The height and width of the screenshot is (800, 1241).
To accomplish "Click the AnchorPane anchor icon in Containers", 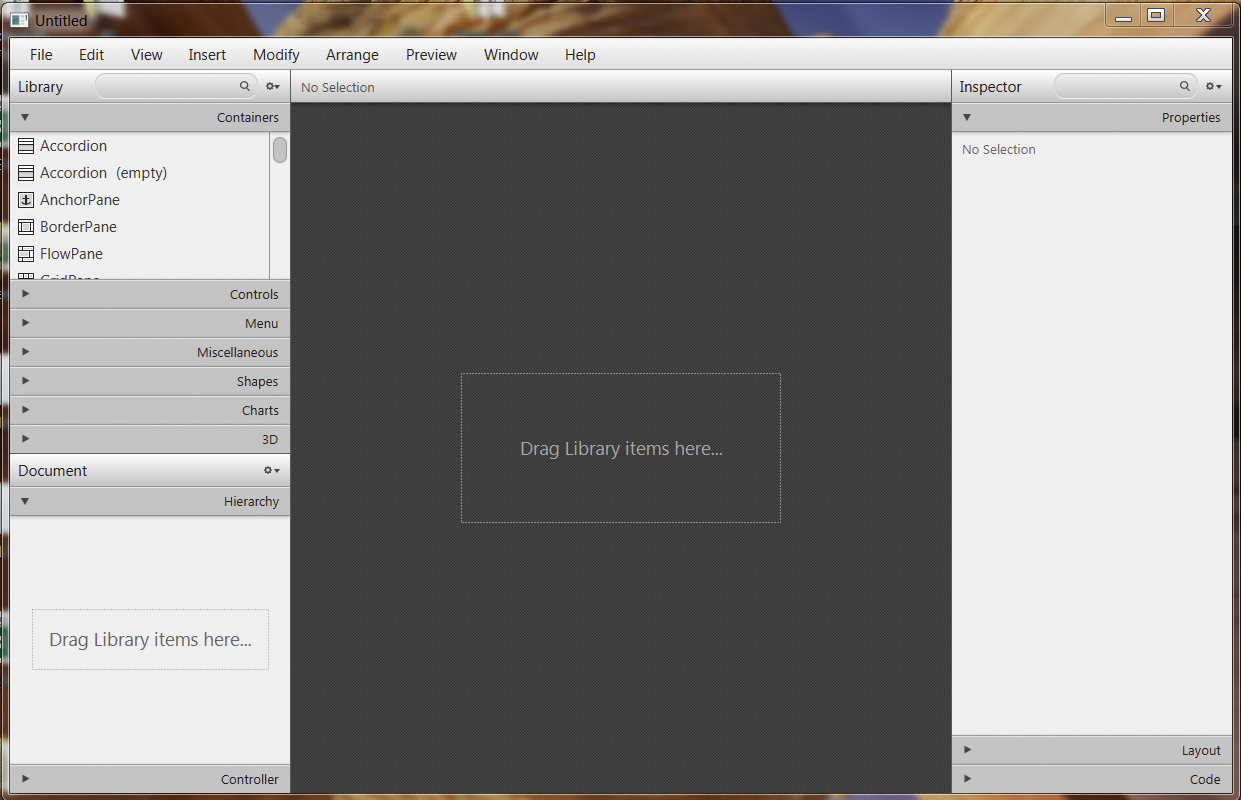I will click(25, 199).
